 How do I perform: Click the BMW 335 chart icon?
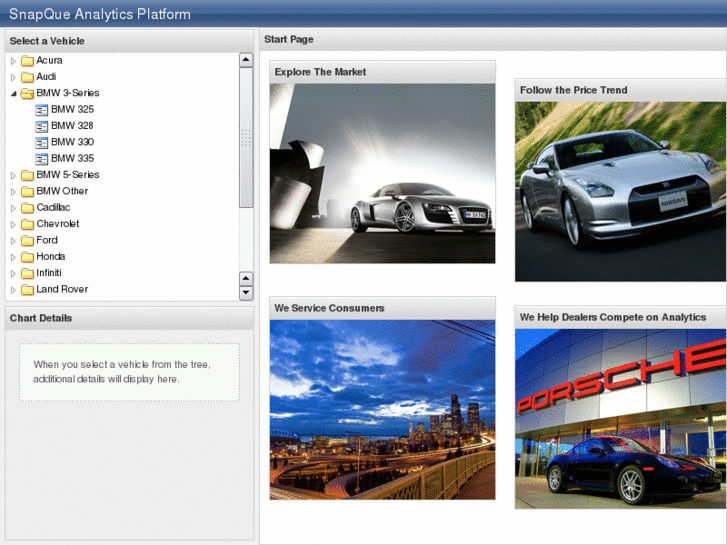[42, 159]
